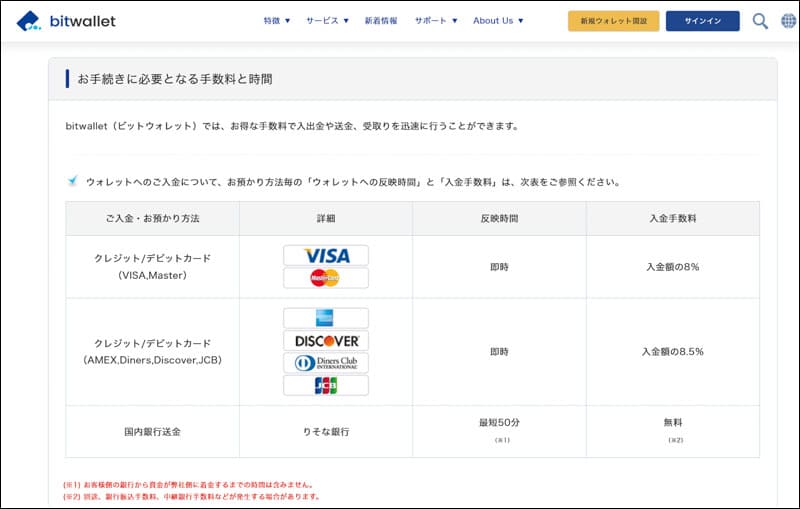Click the globe language icon
This screenshot has height=509, width=800.
788,21
